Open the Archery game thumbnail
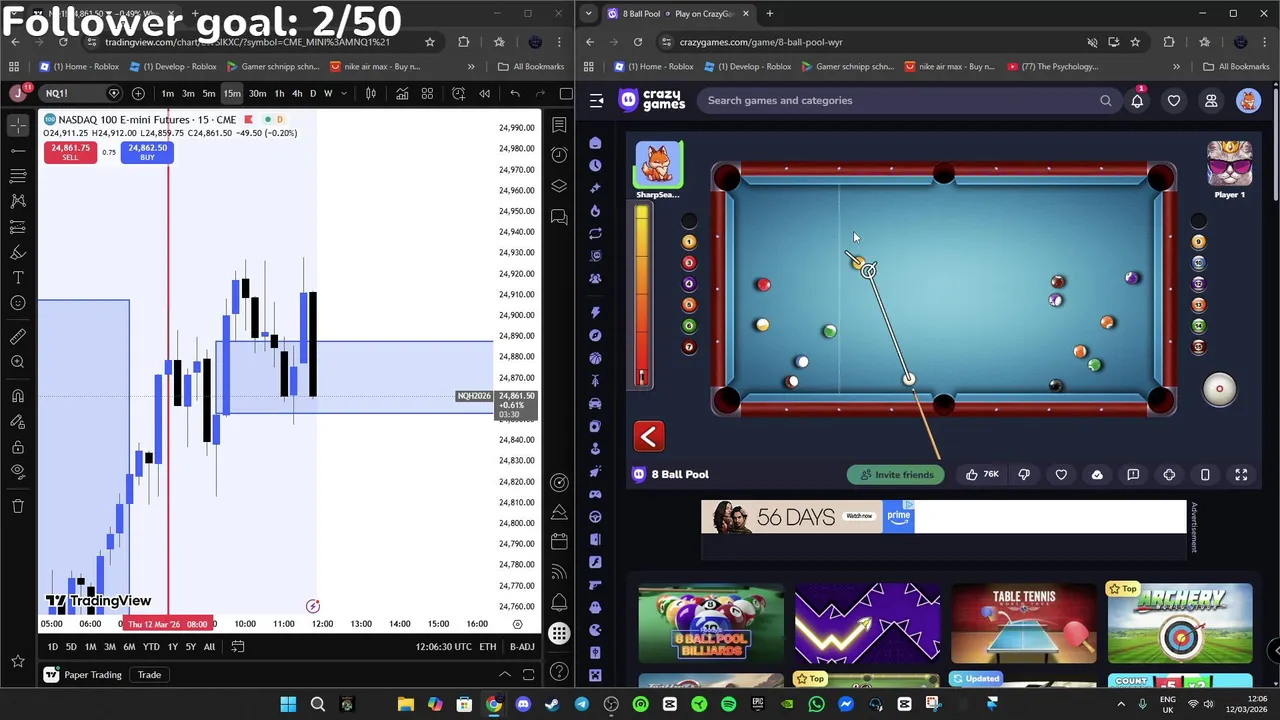The width and height of the screenshot is (1280, 720). coord(1180,623)
